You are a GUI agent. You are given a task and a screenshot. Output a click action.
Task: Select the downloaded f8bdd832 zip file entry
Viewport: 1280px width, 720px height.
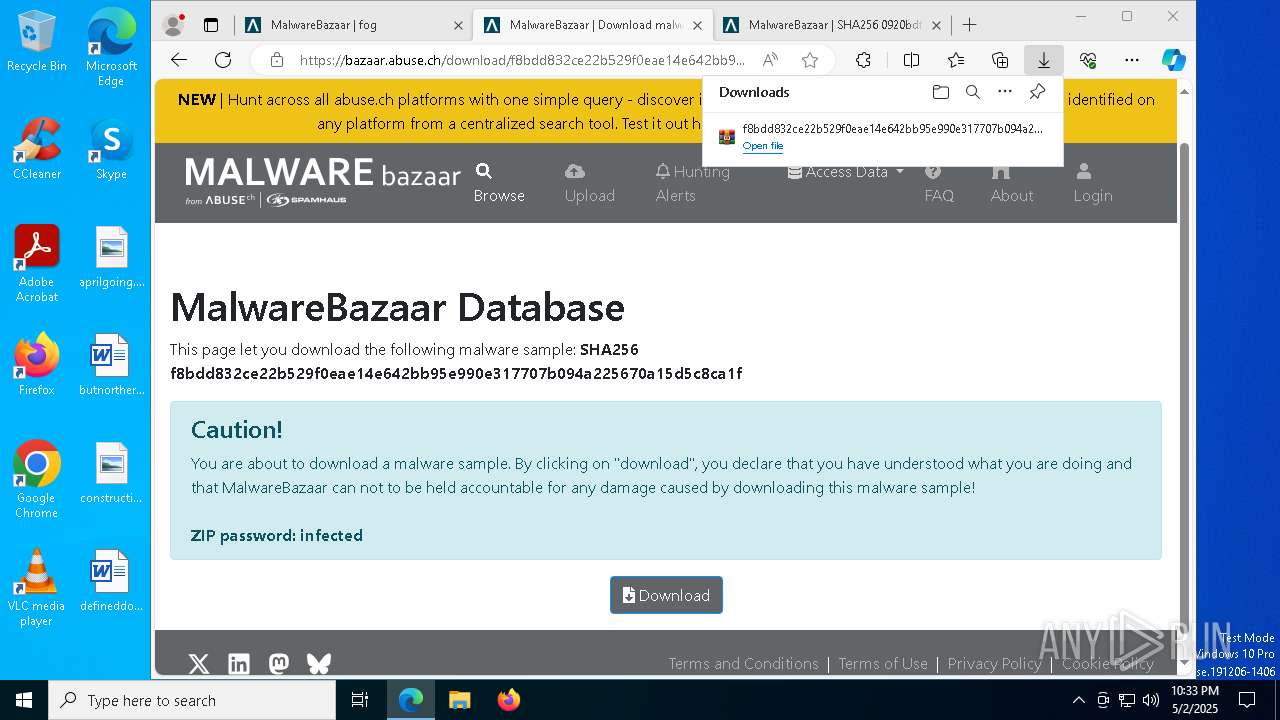[x=882, y=137]
